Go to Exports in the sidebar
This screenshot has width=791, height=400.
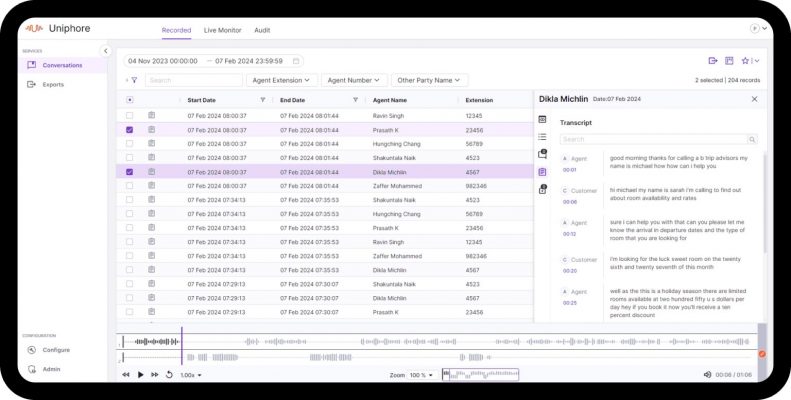click(x=52, y=84)
